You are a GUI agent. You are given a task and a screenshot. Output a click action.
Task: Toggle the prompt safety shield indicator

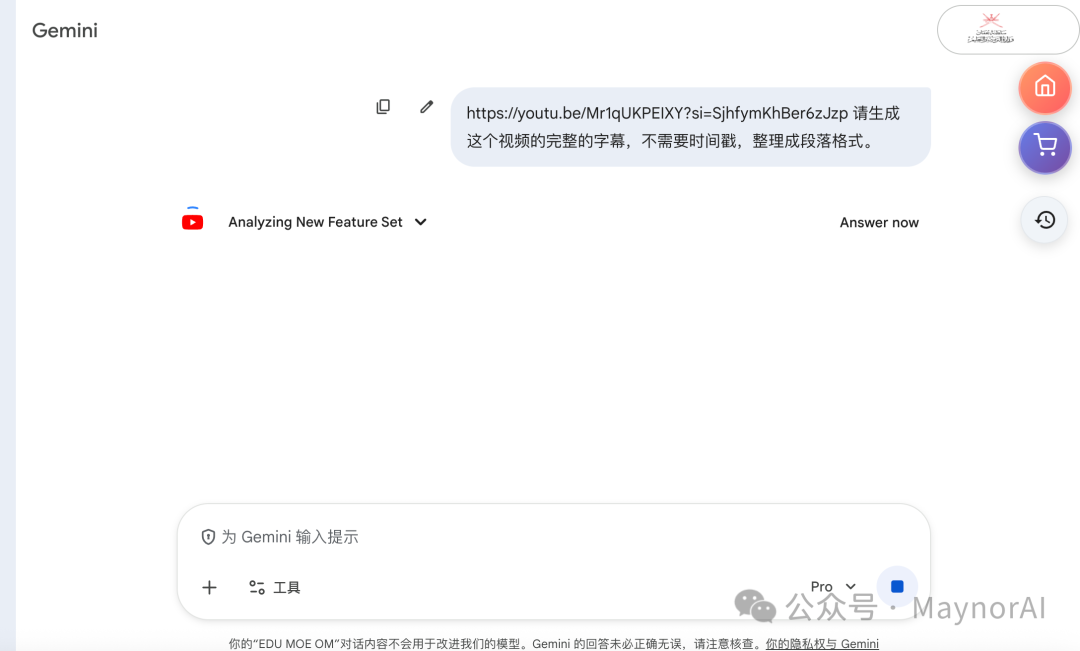(207, 536)
